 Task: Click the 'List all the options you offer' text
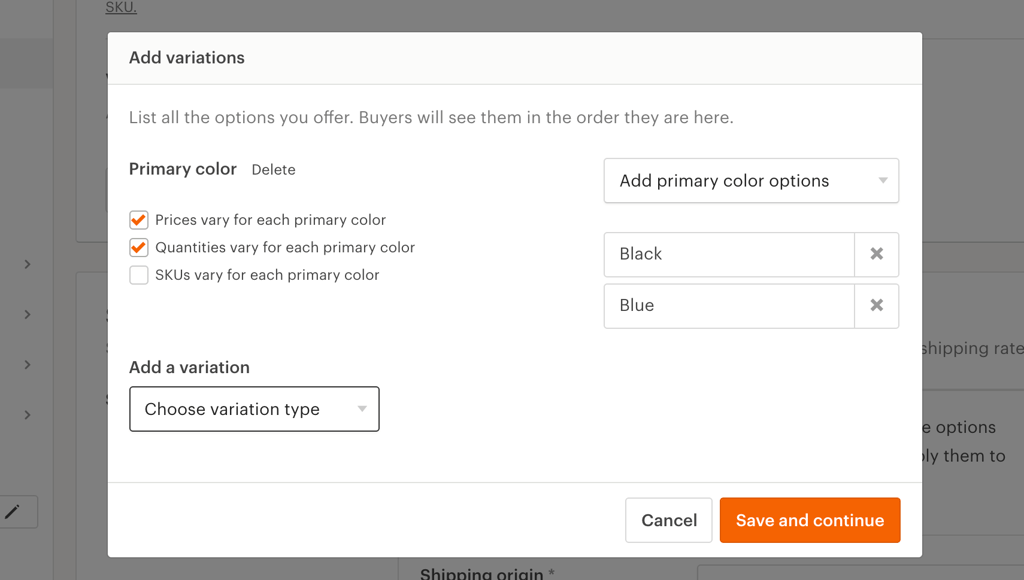tap(431, 118)
